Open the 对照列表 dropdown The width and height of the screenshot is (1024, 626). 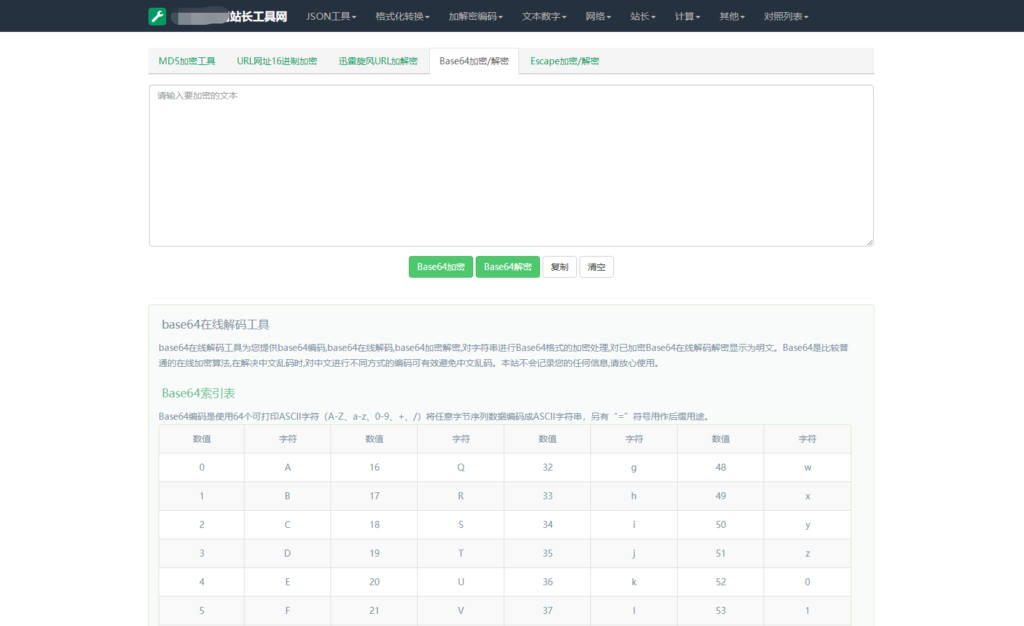click(x=785, y=16)
